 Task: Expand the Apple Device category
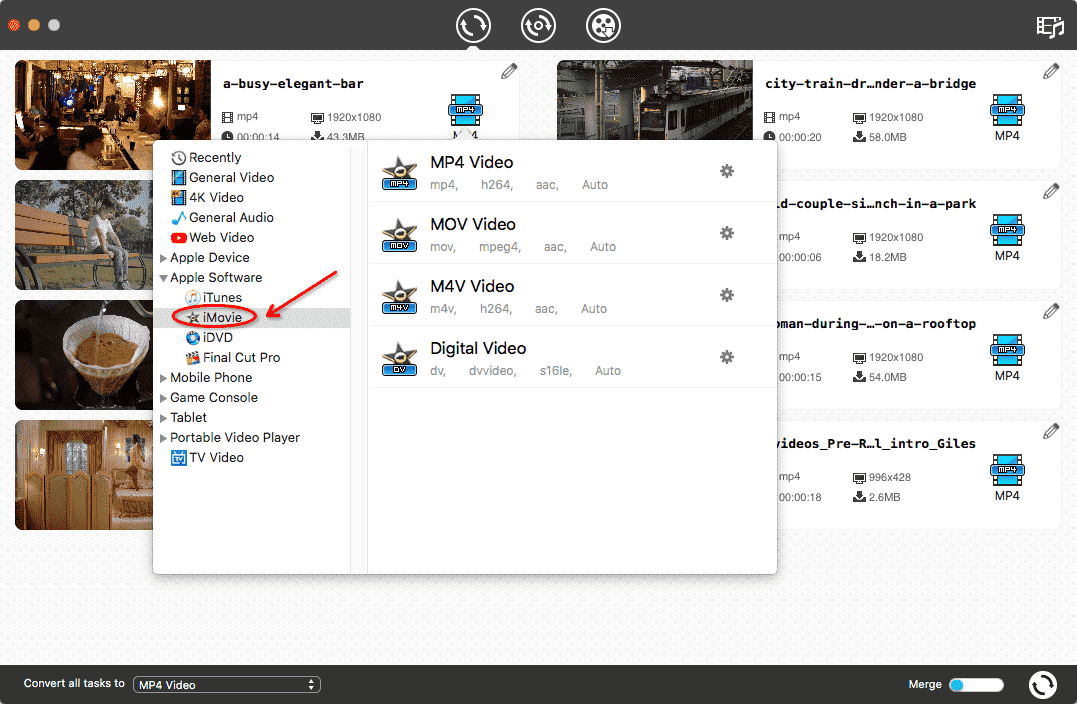point(163,258)
